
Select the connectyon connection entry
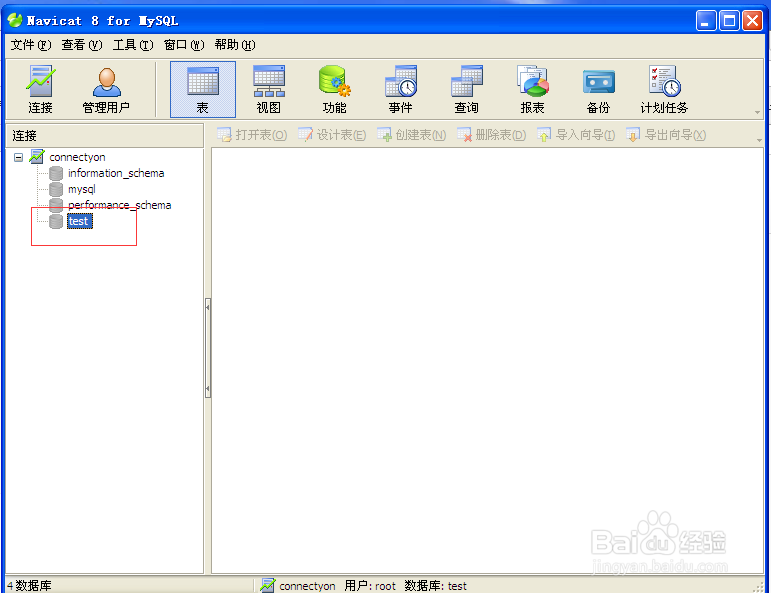pyautogui.click(x=77, y=157)
